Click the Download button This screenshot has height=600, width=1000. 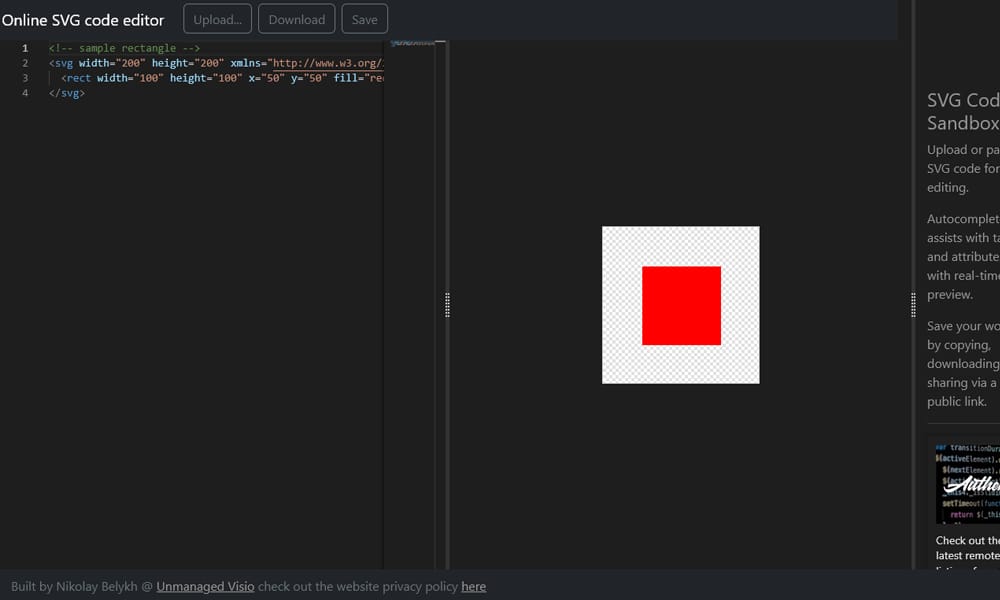[x=296, y=18]
